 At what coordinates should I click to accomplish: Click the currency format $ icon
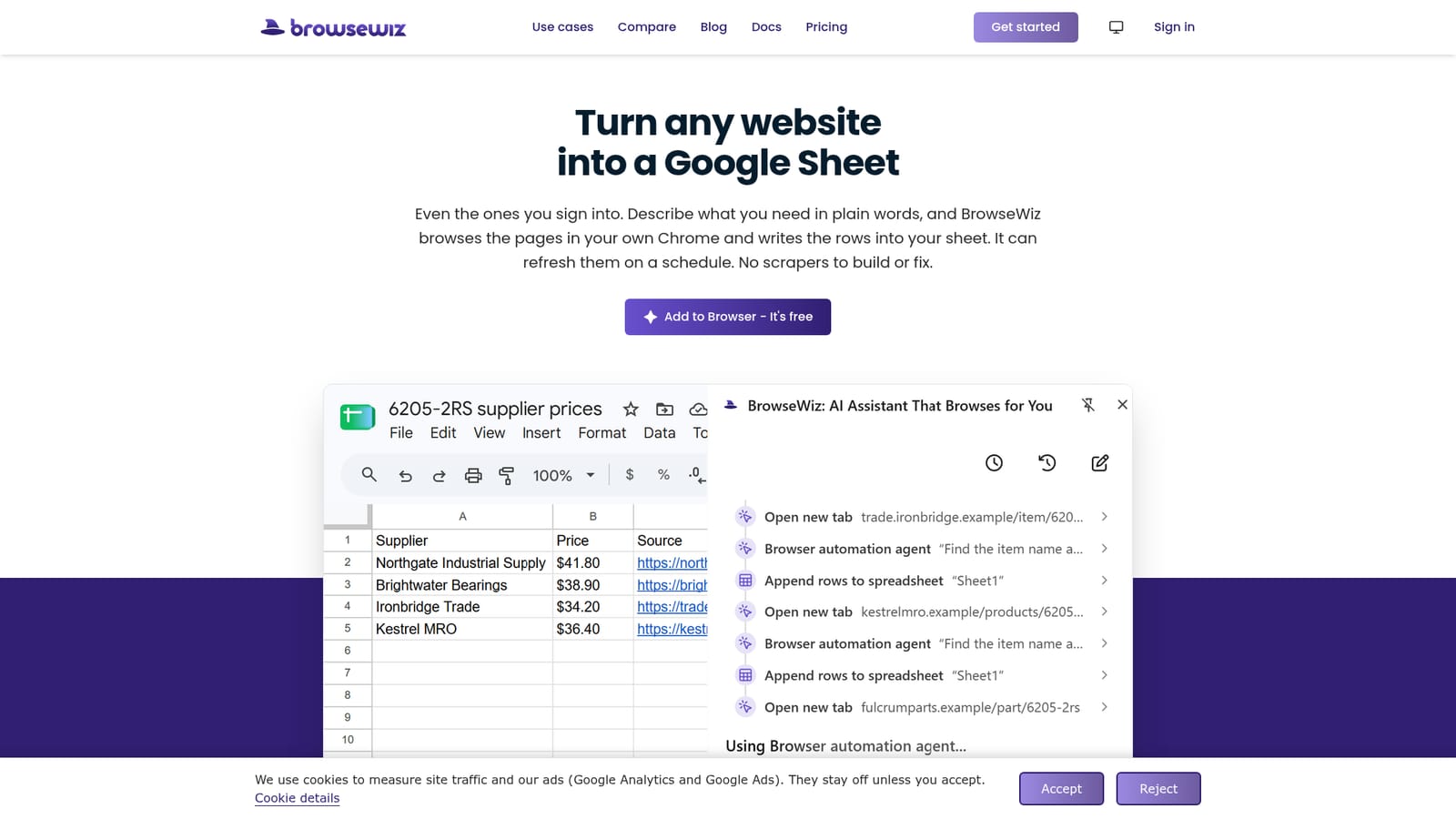click(x=630, y=475)
